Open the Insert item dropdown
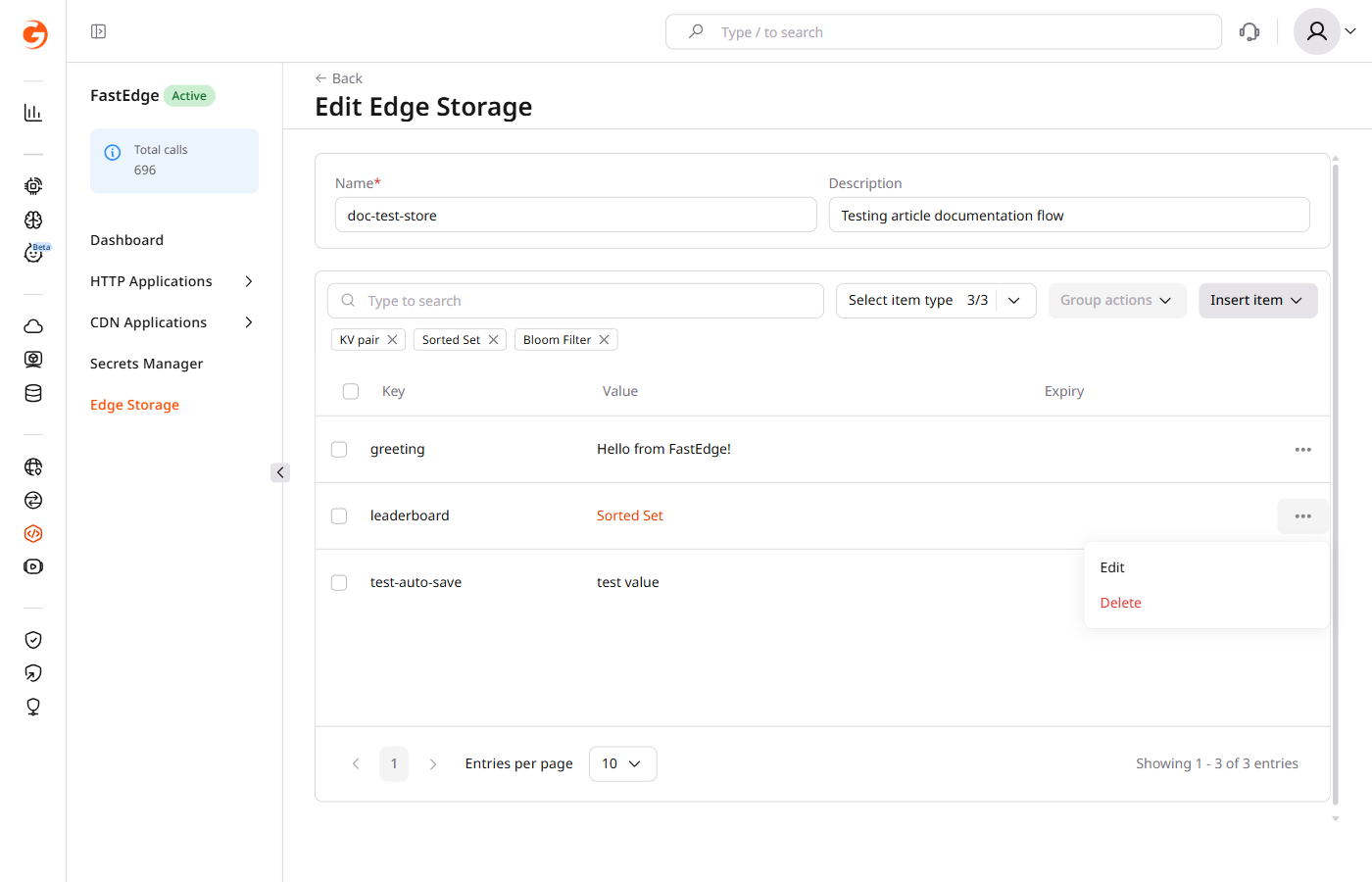Image resolution: width=1372 pixels, height=882 pixels. pos(1258,301)
